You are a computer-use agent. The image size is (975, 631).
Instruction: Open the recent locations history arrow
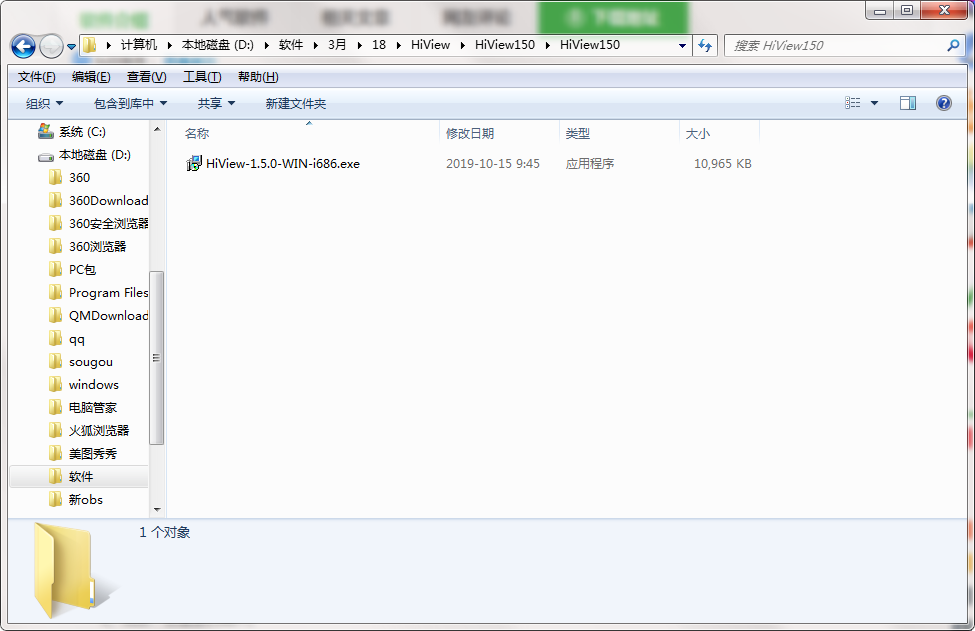[x=72, y=47]
